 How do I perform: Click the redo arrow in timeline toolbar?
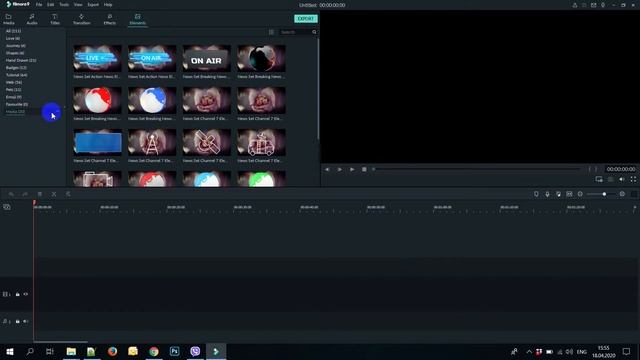pos(25,194)
